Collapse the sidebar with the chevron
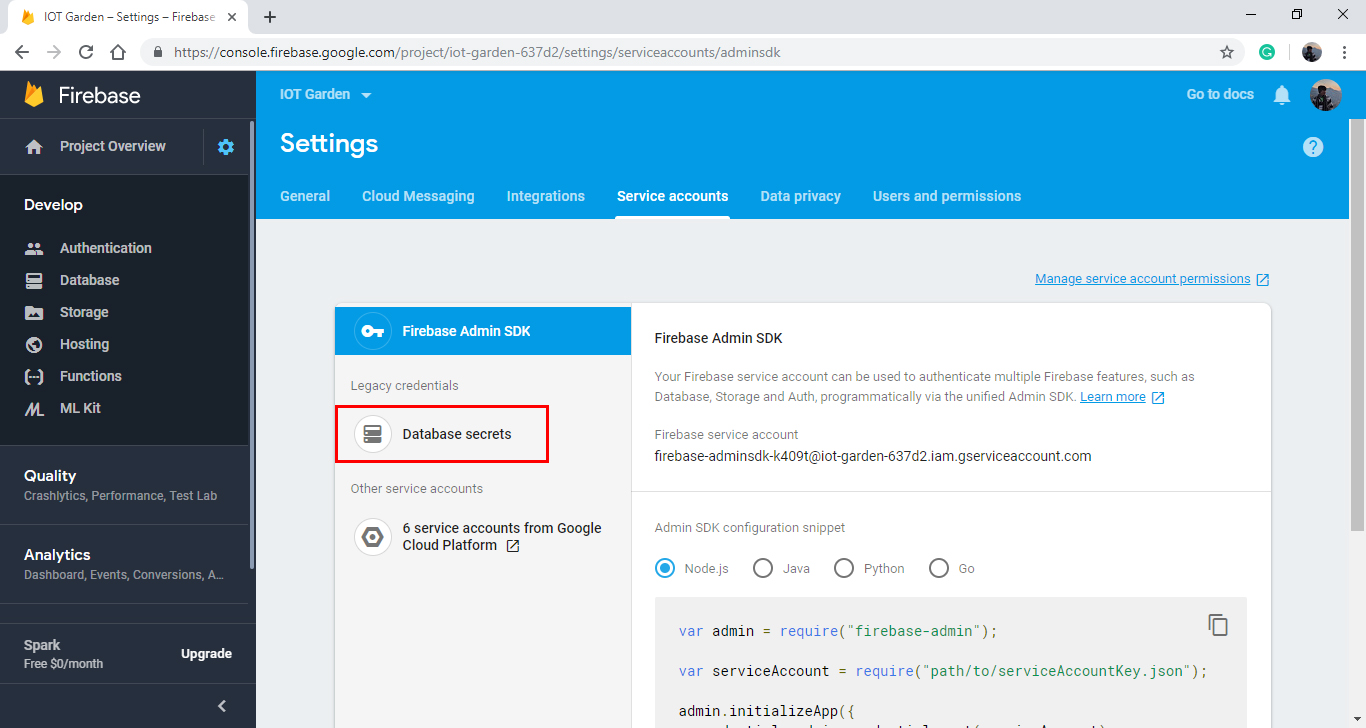The width and height of the screenshot is (1366, 728). 221,705
